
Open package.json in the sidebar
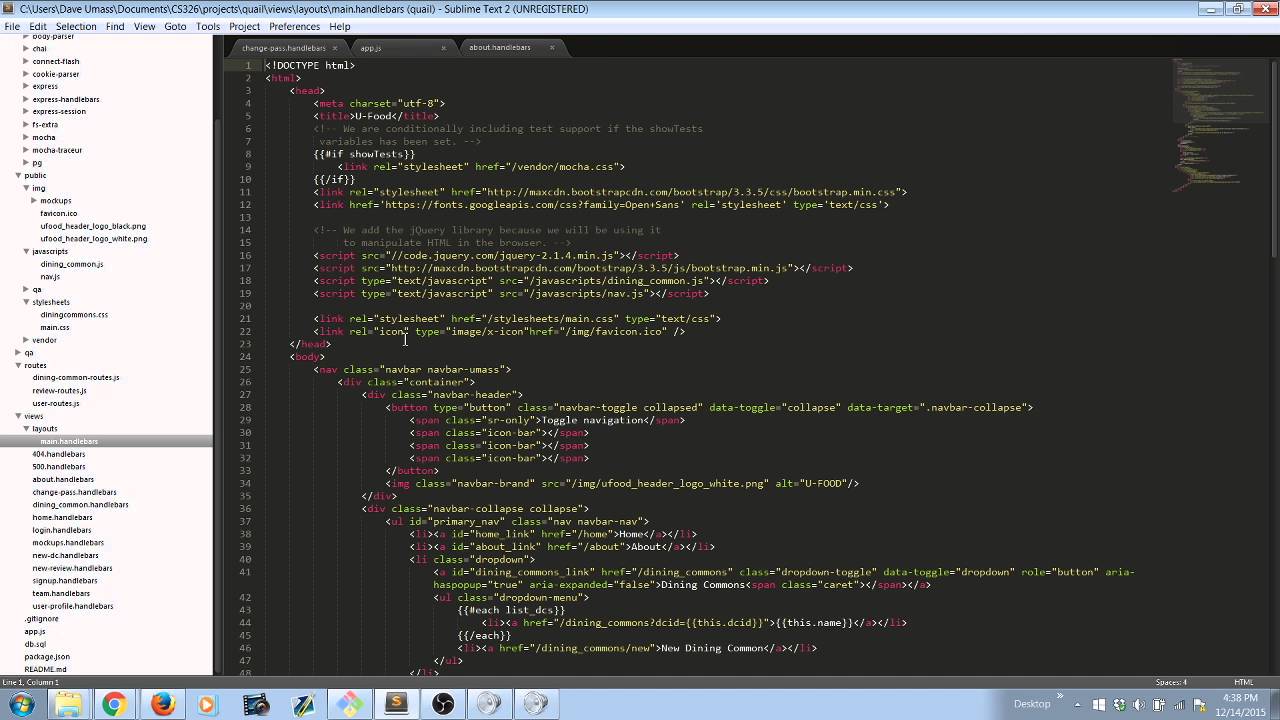click(x=47, y=657)
